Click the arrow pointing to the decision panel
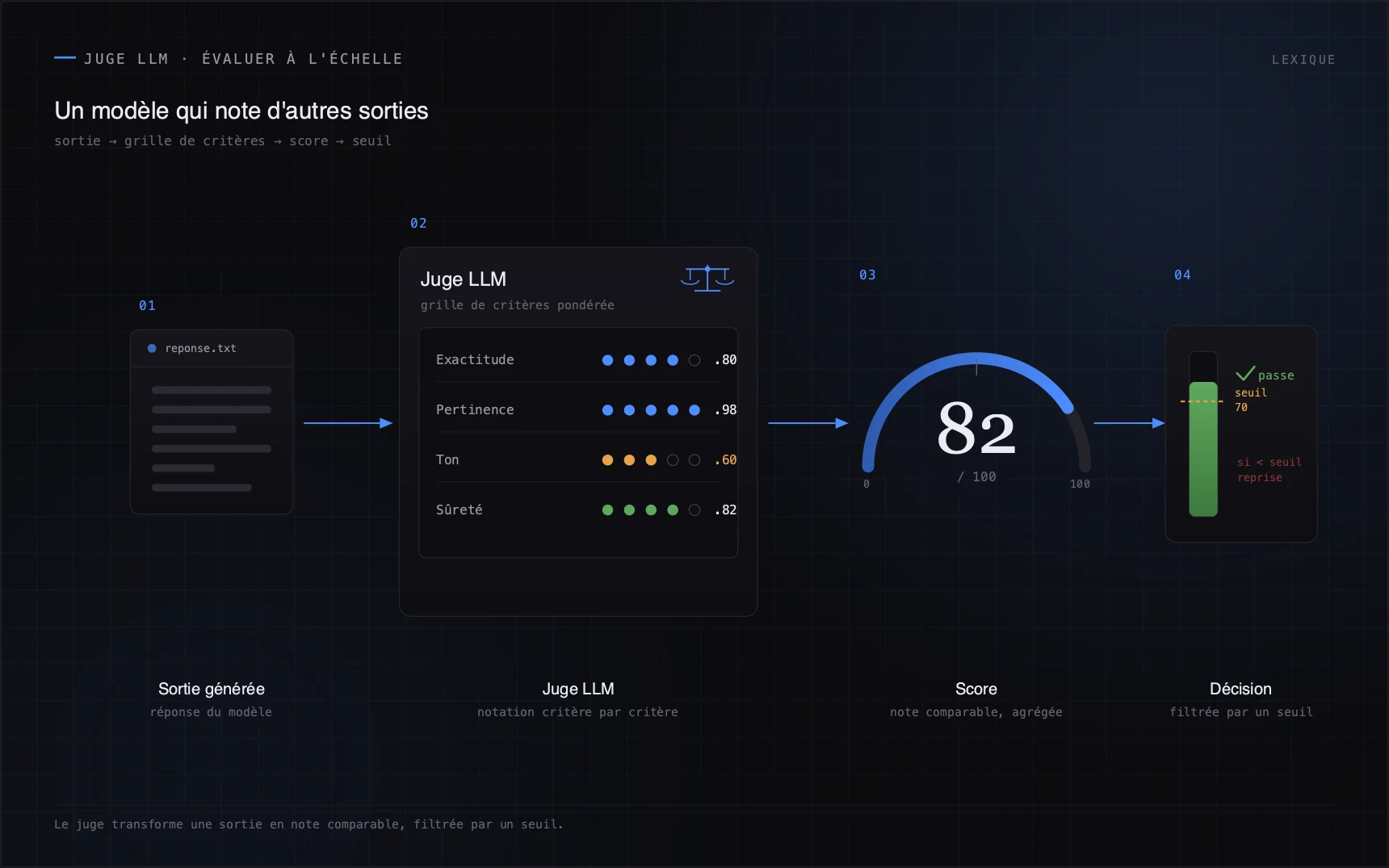 tap(1129, 423)
